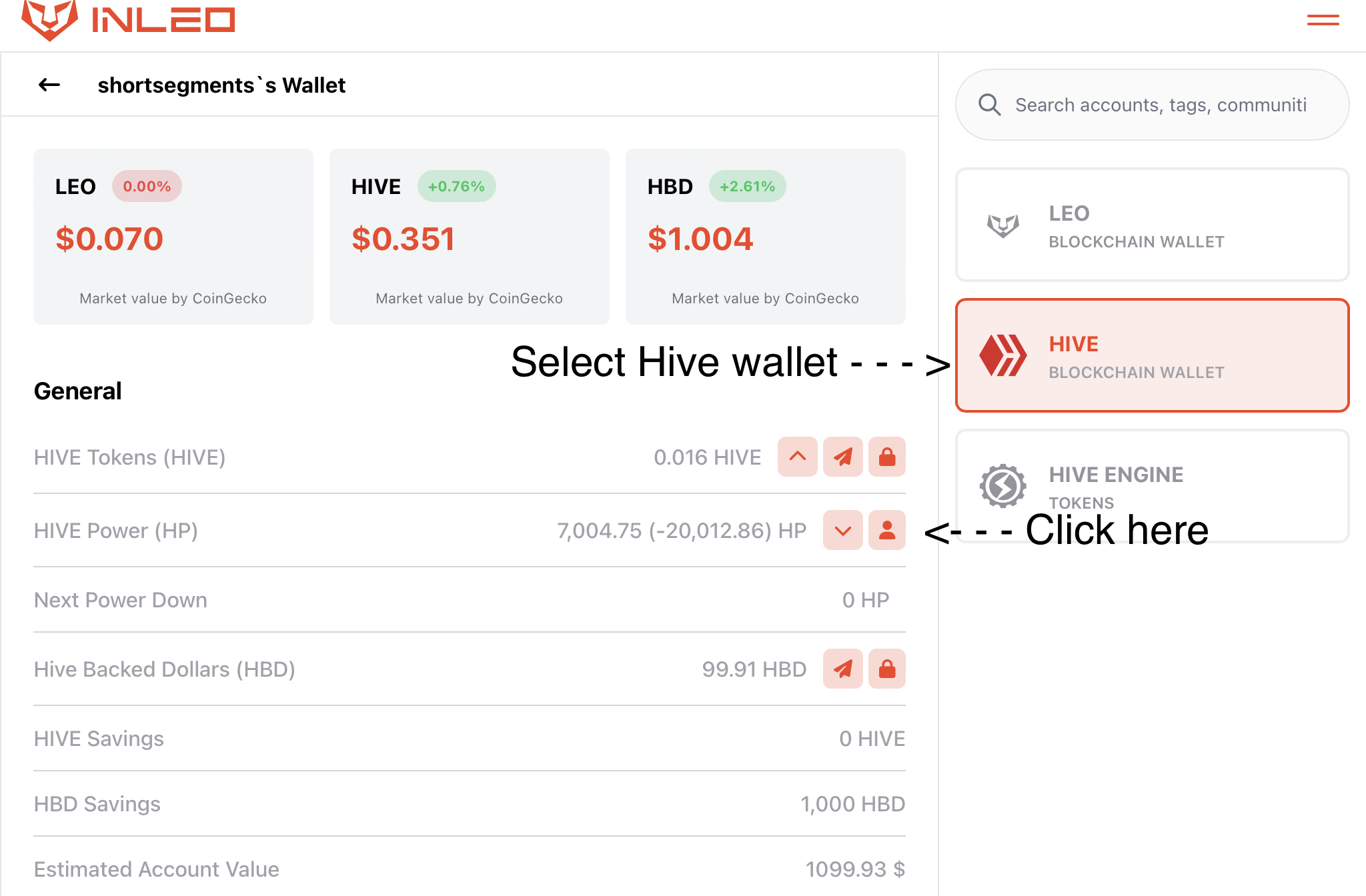The height and width of the screenshot is (896, 1366).
Task: Click the 0.016 HIVE balance
Action: coord(707,457)
